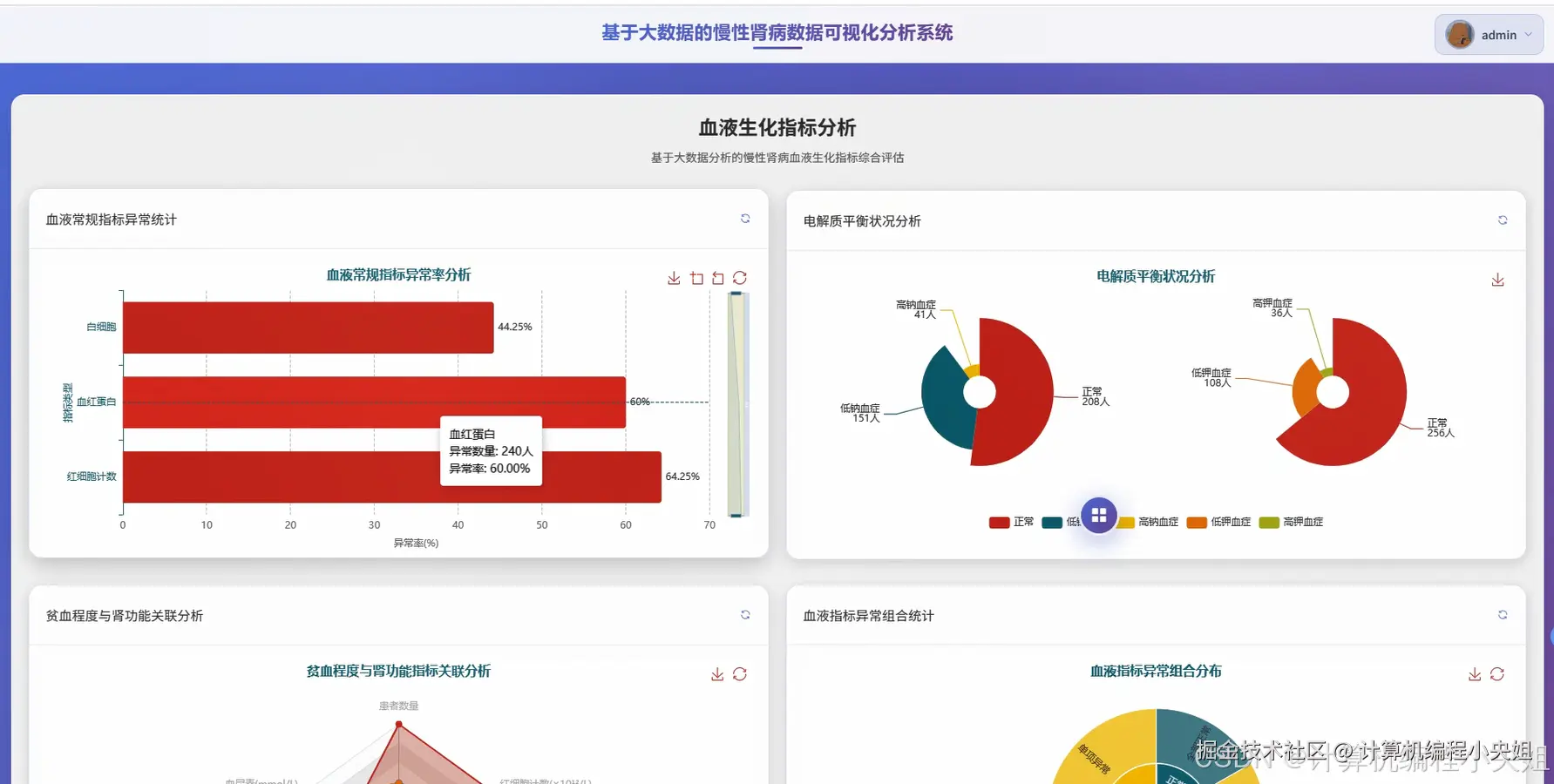Viewport: 1554px width, 784px height.
Task: Expand the floating purple grid widget button
Action: (1099, 515)
